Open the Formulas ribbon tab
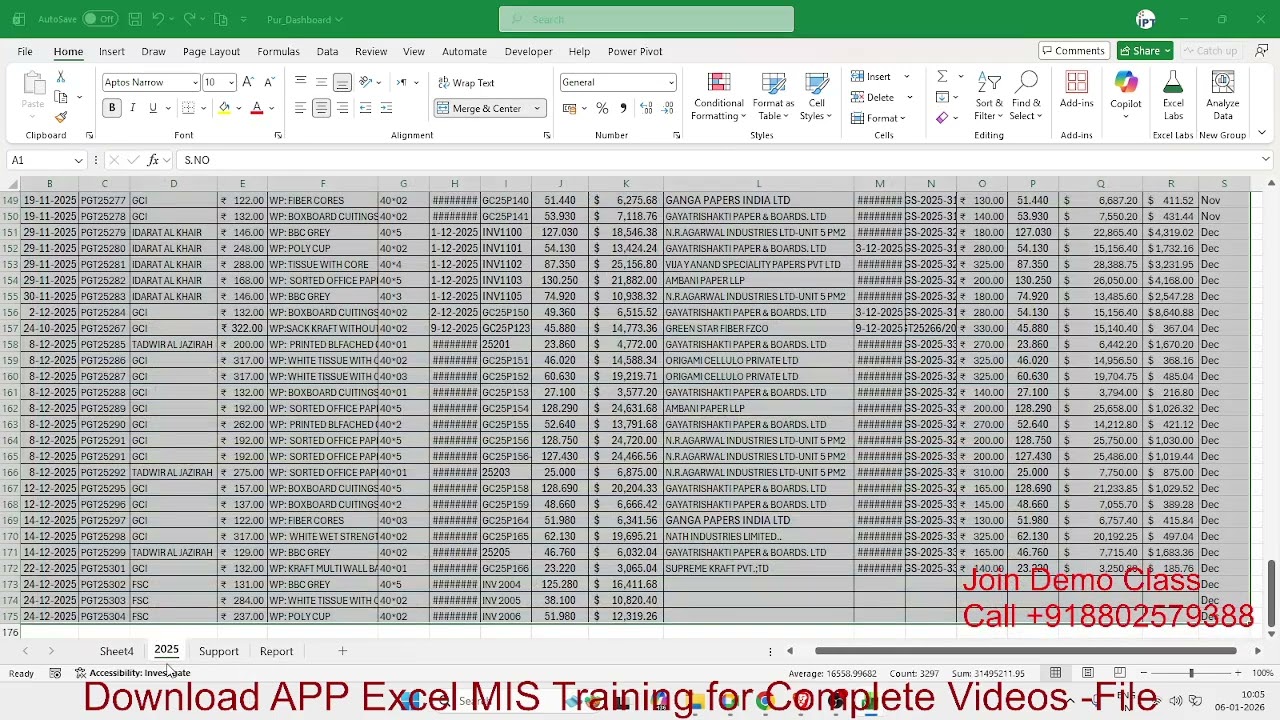 click(x=278, y=51)
